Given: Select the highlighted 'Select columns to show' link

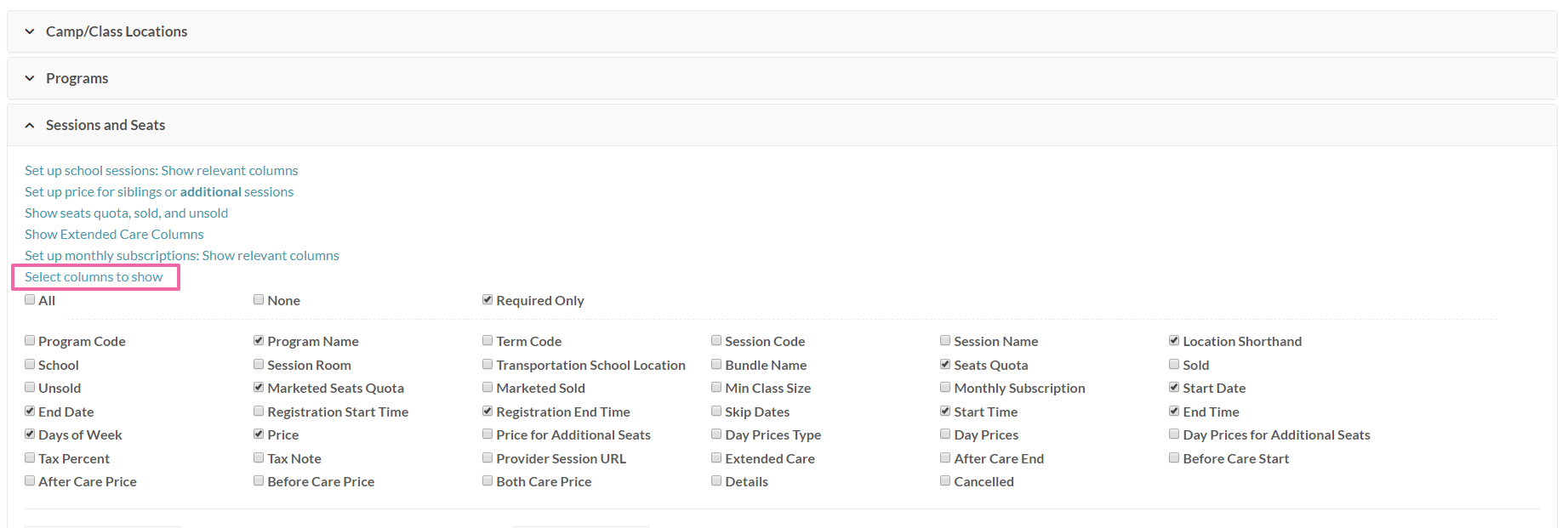Looking at the screenshot, I should point(94,276).
